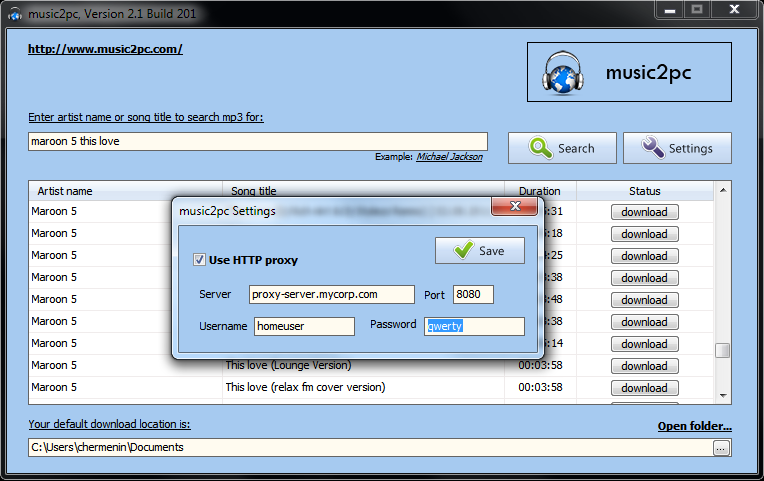Open the http://www.music2pc.com/ link
Image resolution: width=764 pixels, height=481 pixels.
click(x=105, y=49)
